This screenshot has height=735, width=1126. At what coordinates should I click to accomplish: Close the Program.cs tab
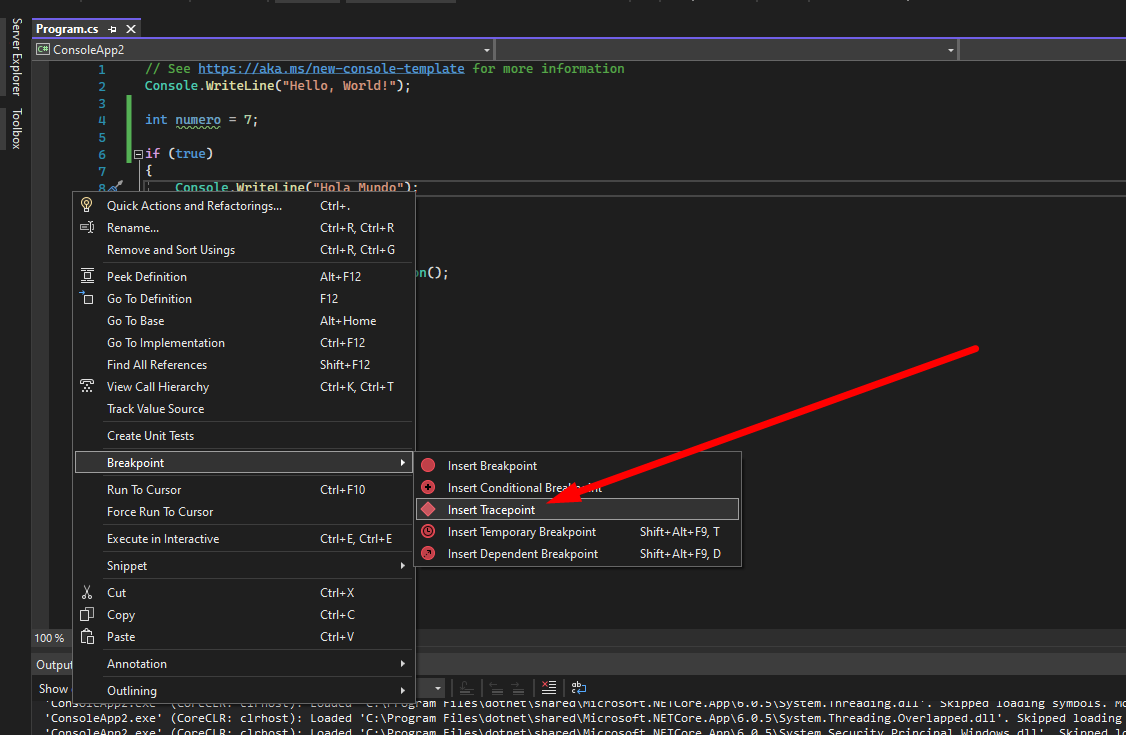coord(129,30)
